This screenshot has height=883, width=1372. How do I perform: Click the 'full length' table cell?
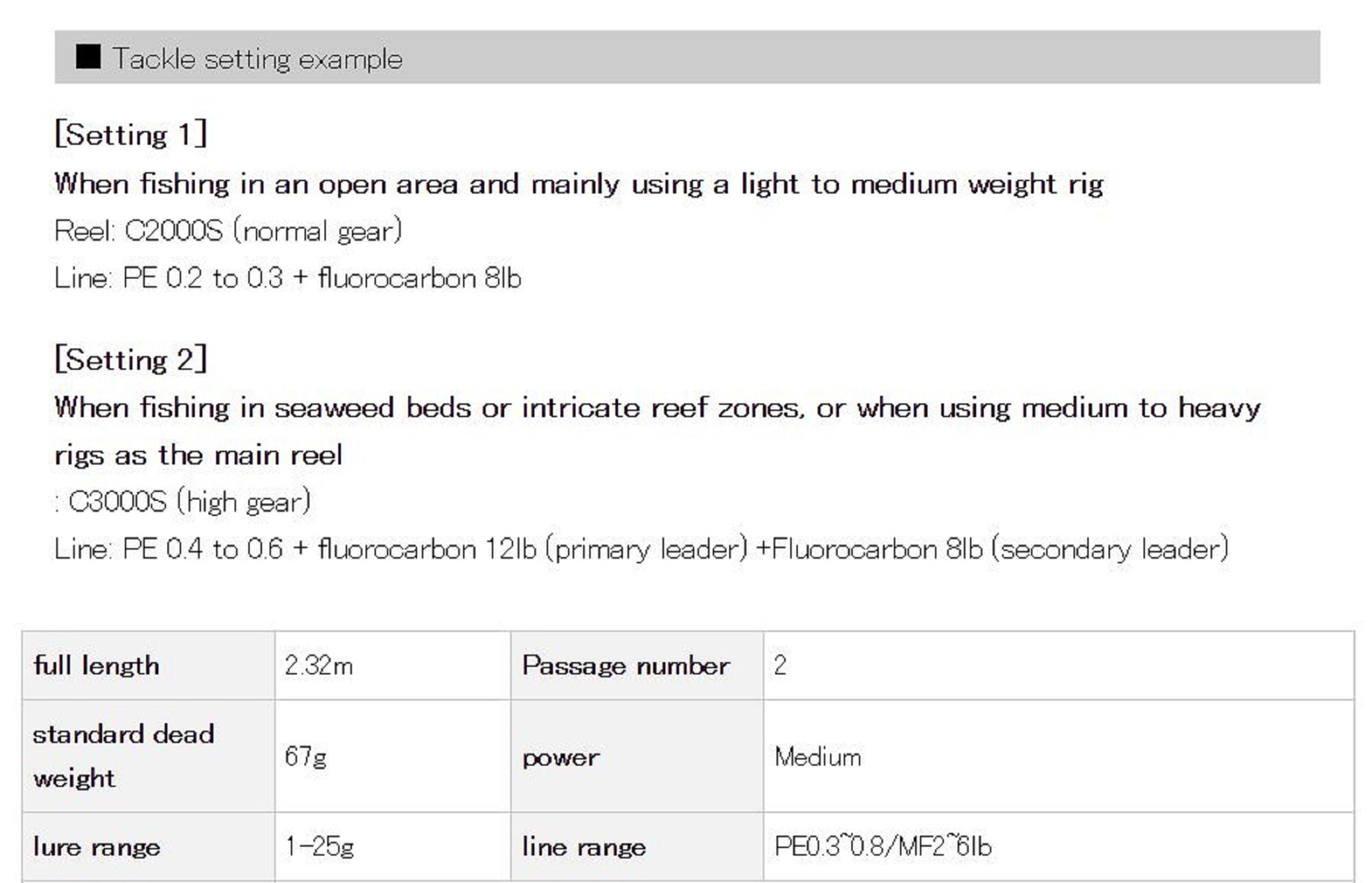click(97, 666)
